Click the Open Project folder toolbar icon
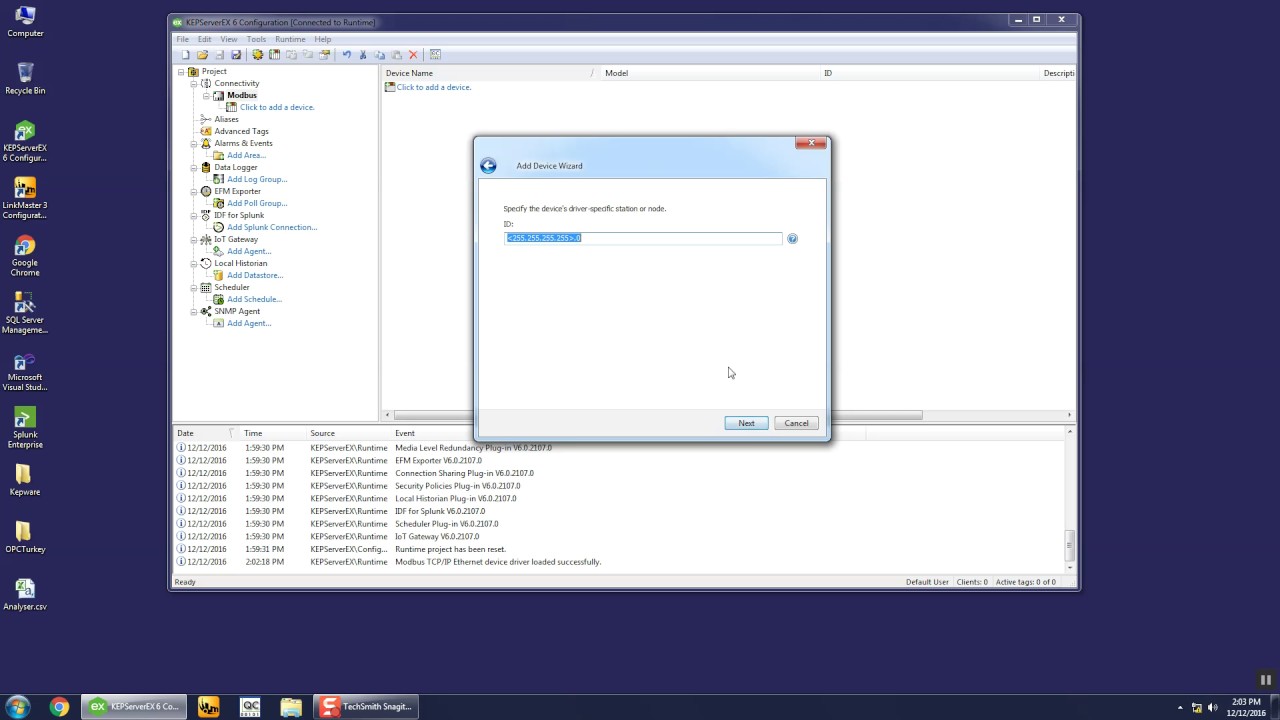 click(202, 55)
